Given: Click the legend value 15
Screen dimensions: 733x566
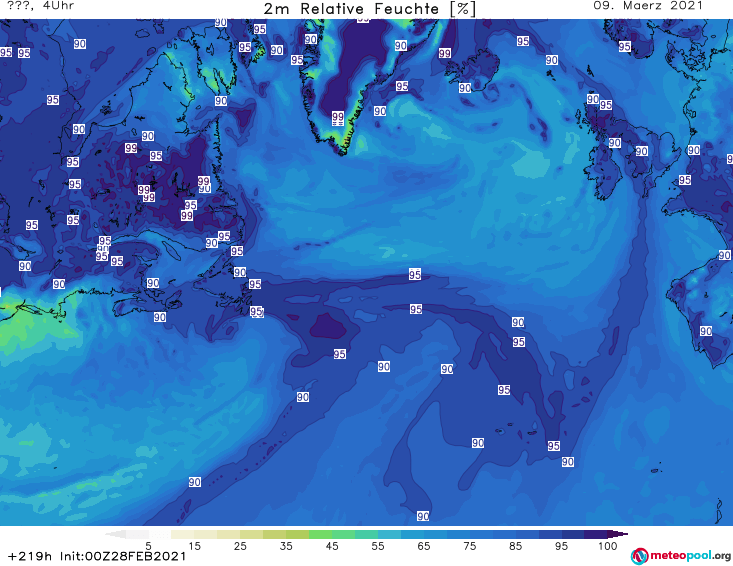Looking at the screenshot, I should pos(194,546).
